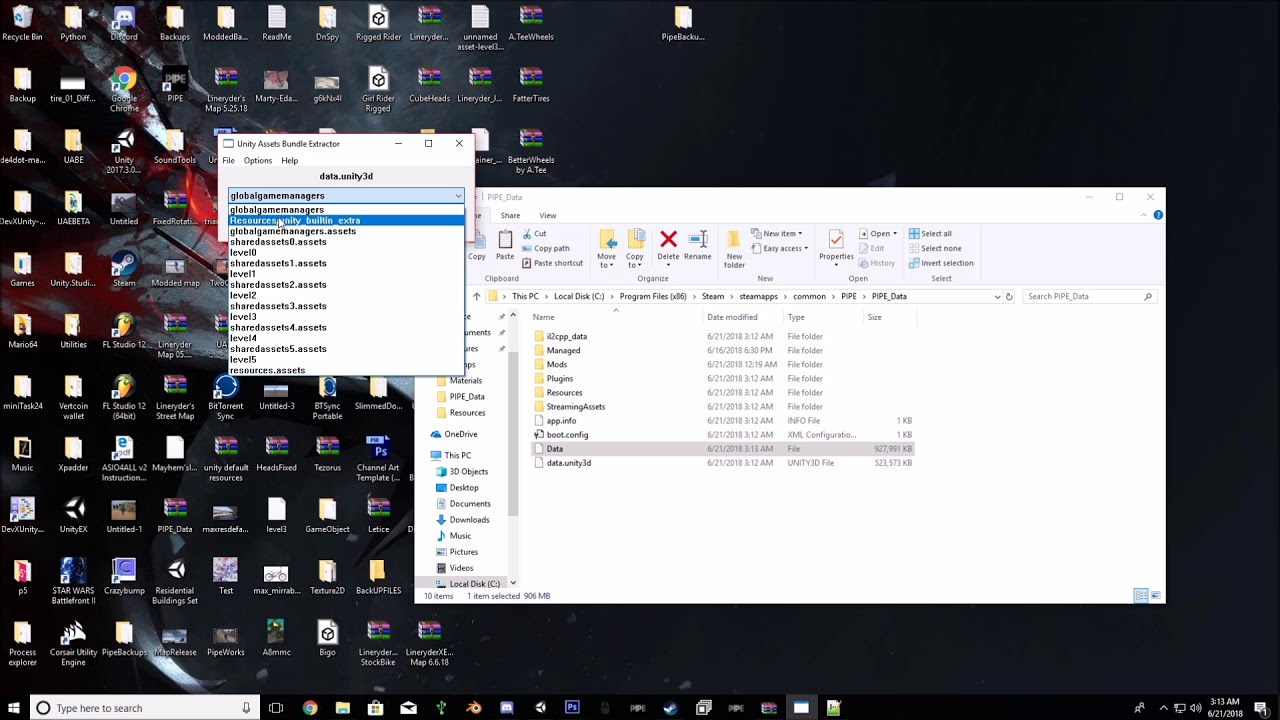Click History in Open group
The image size is (1280, 720).
click(x=876, y=263)
